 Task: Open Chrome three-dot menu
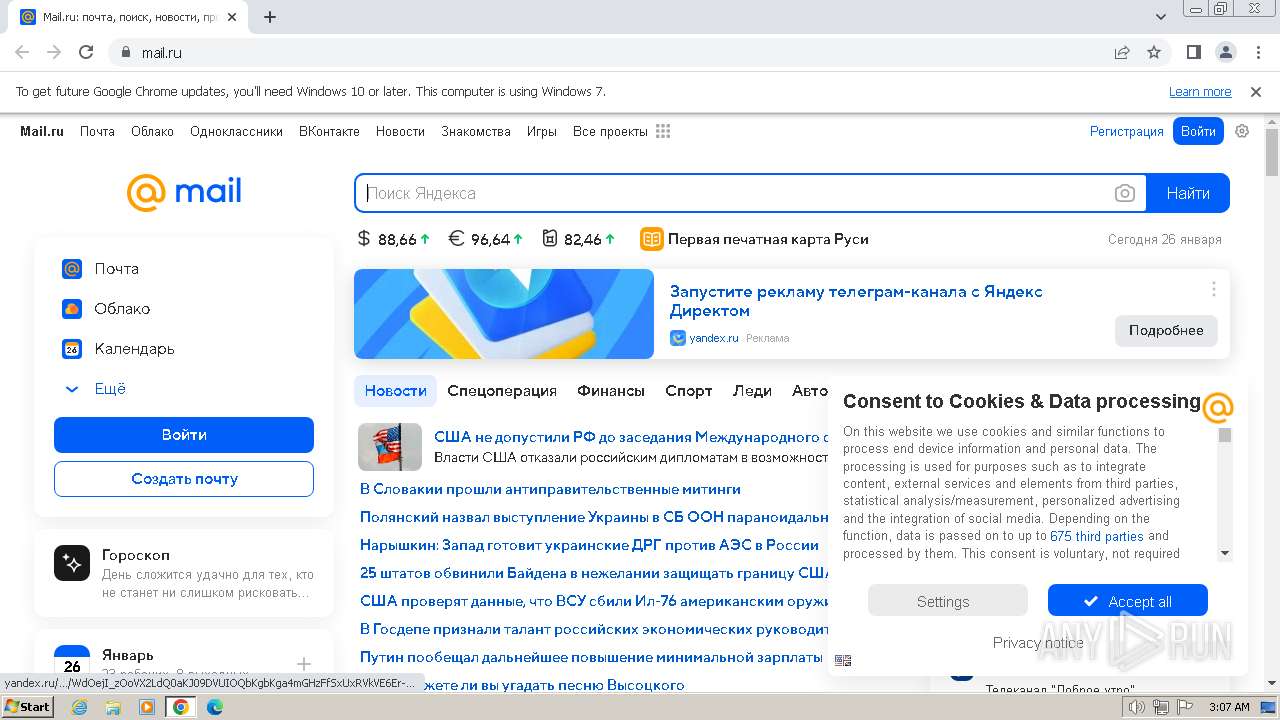click(x=1256, y=52)
